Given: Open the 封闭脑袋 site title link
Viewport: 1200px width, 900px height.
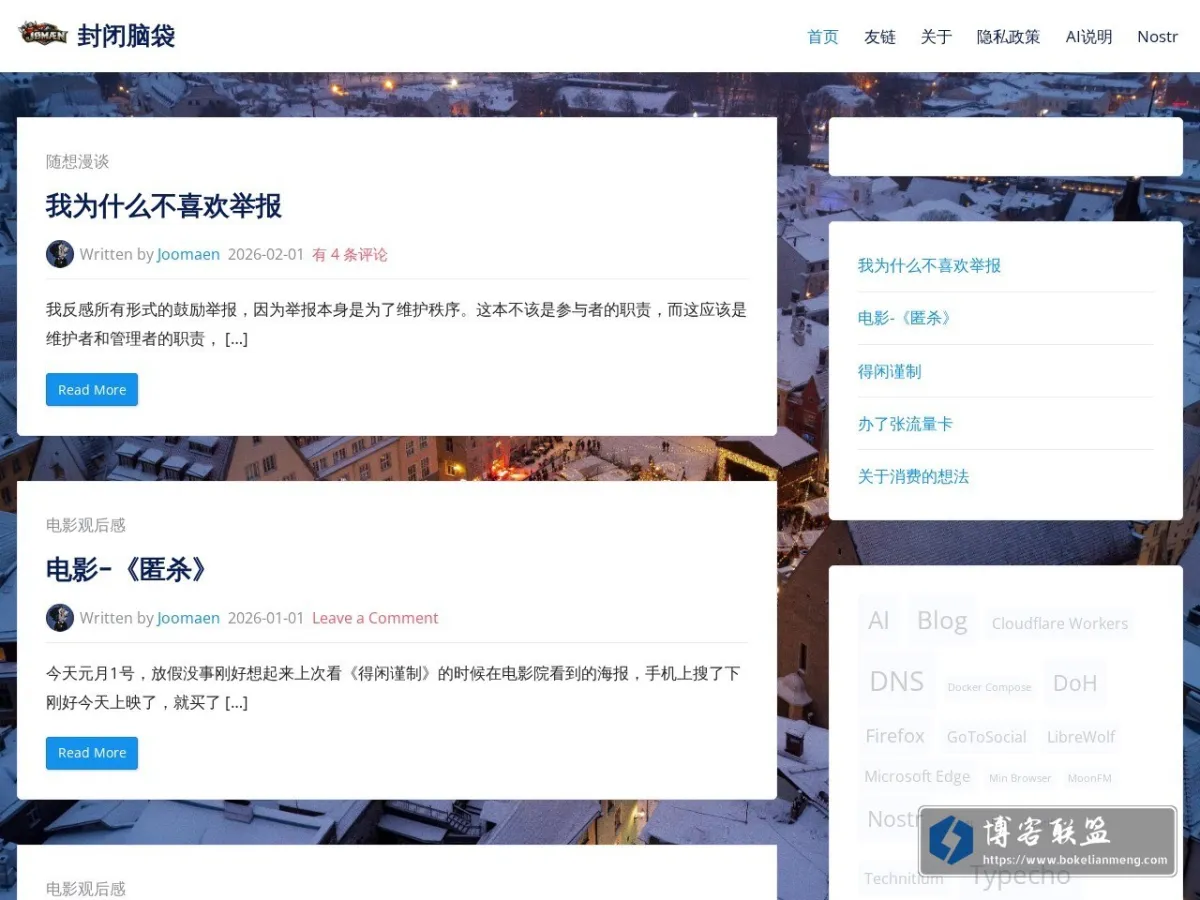Looking at the screenshot, I should (126, 36).
